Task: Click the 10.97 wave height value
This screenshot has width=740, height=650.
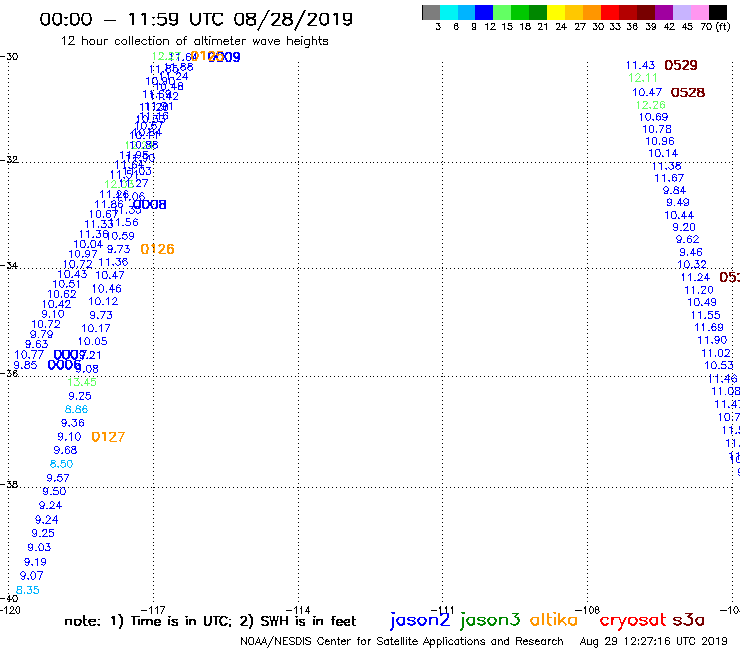Action: [83, 254]
